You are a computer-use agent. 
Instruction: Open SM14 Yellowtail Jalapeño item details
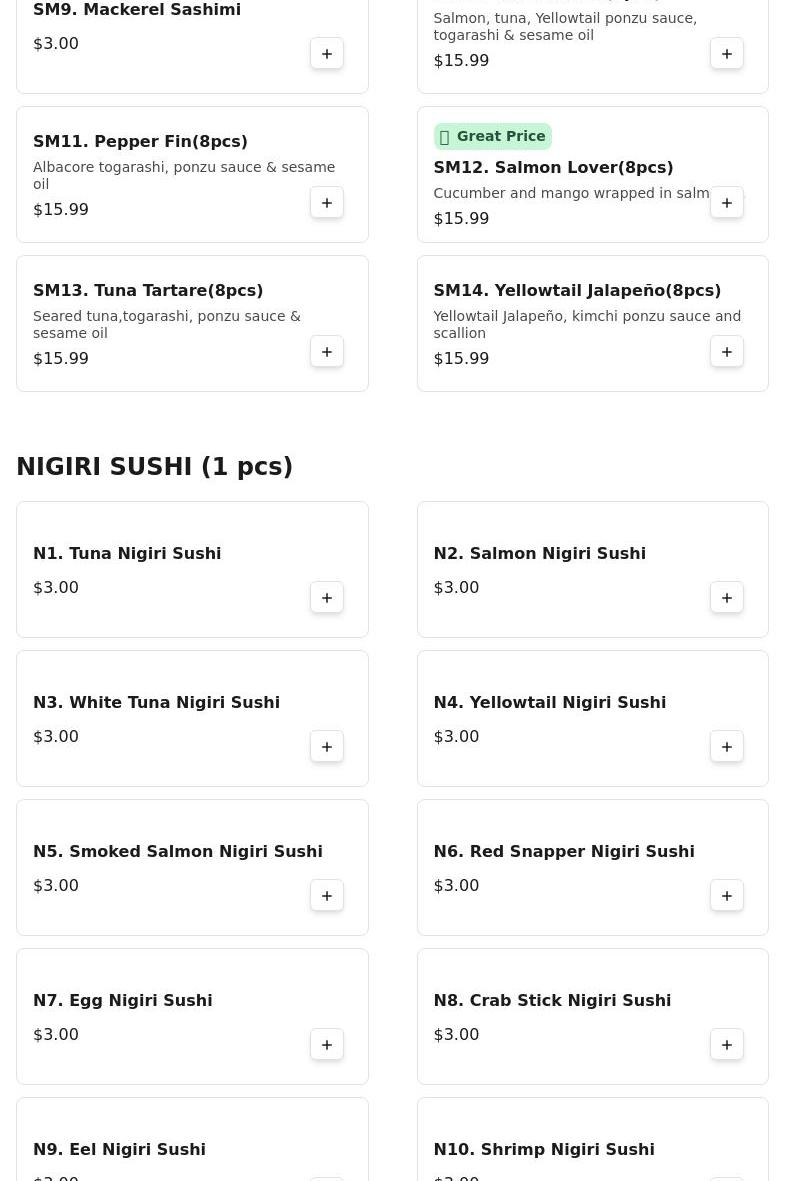pyautogui.click(x=577, y=291)
